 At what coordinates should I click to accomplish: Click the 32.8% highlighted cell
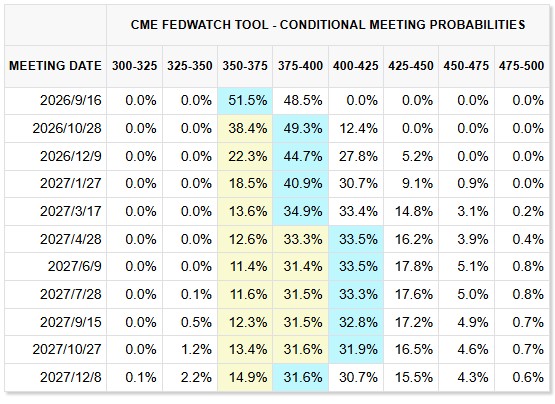358,322
